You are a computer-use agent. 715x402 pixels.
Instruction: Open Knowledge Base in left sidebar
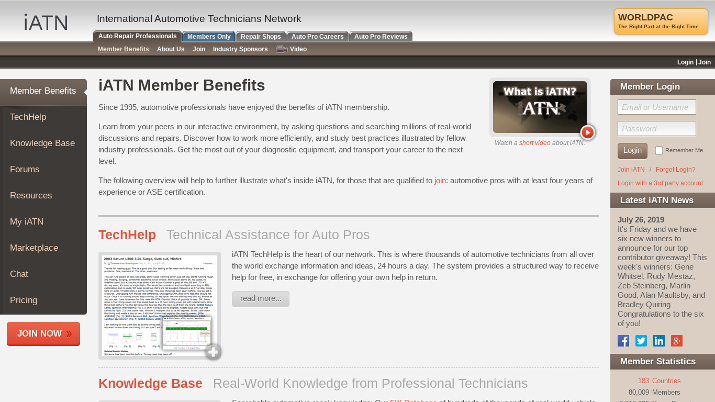(43, 143)
